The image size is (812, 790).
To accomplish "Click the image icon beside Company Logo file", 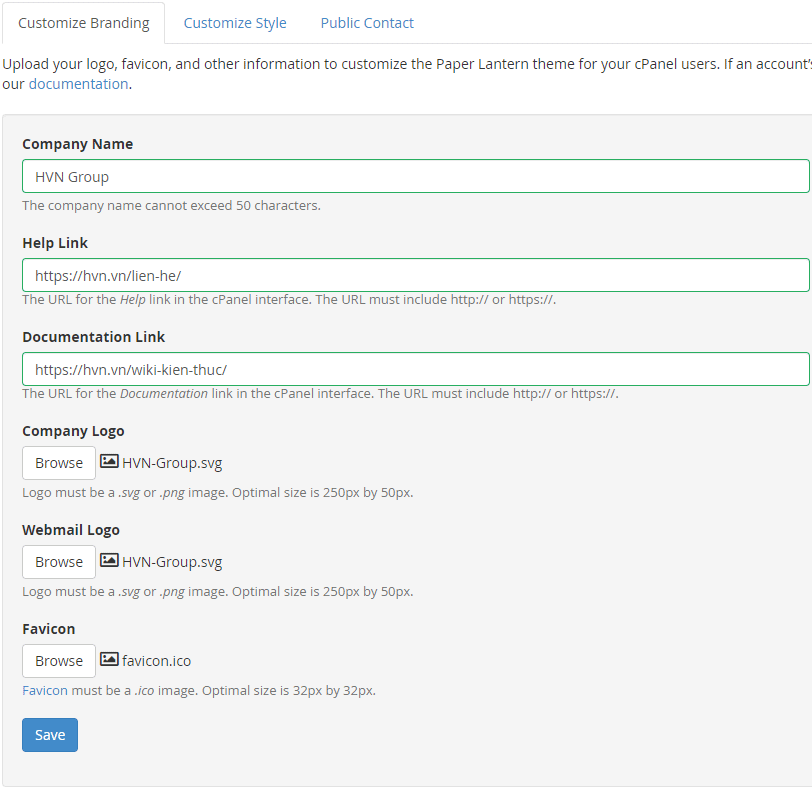I will [109, 462].
